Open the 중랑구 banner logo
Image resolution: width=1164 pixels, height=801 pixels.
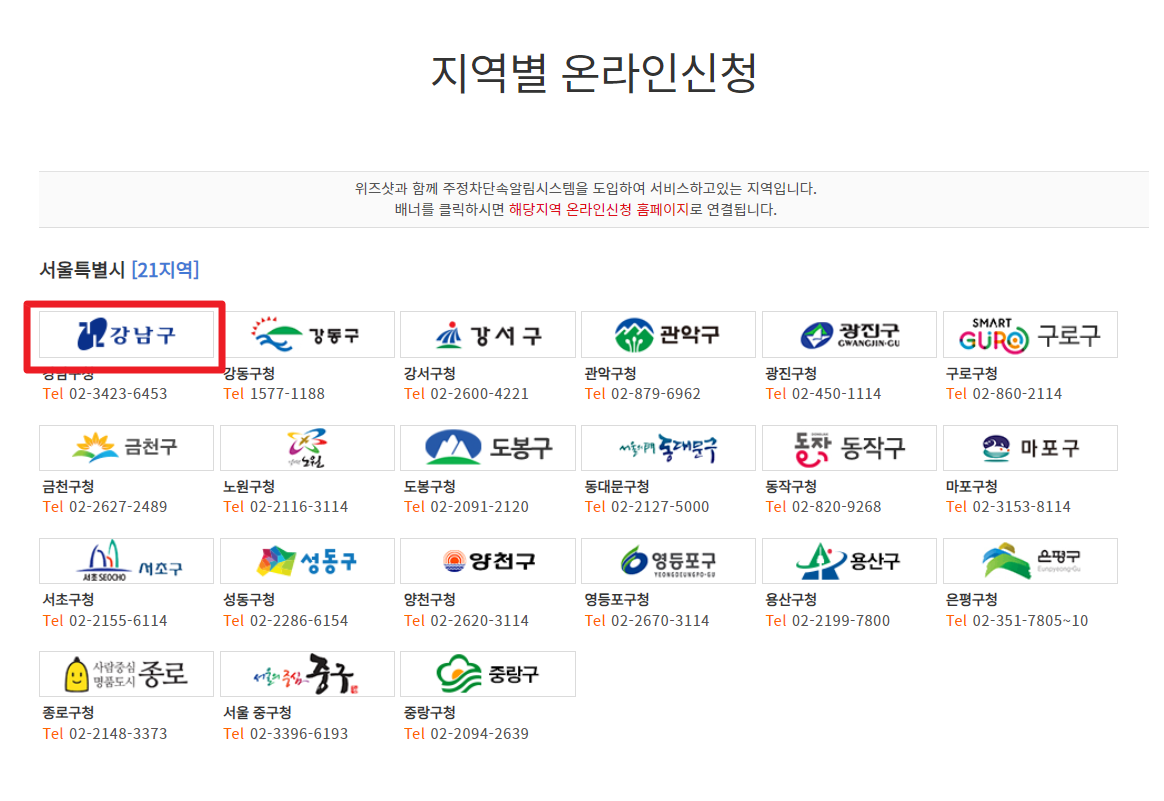[x=488, y=674]
